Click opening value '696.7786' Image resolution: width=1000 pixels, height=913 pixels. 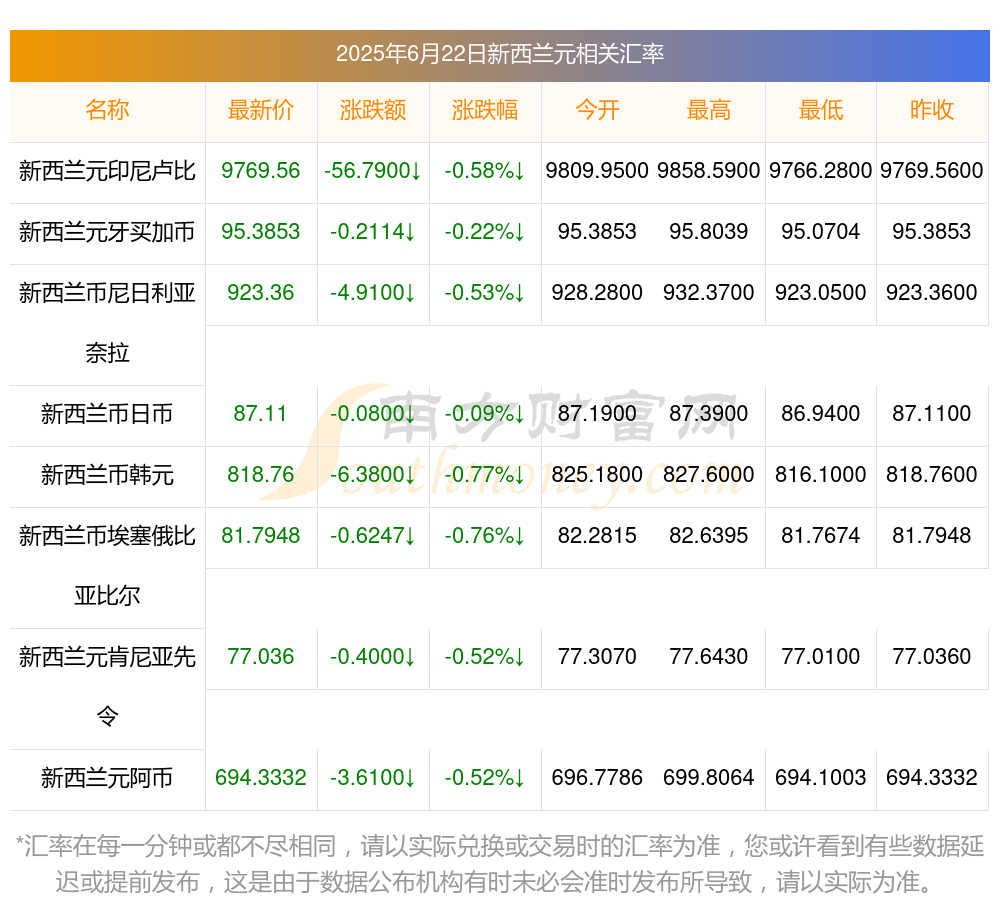(x=597, y=778)
